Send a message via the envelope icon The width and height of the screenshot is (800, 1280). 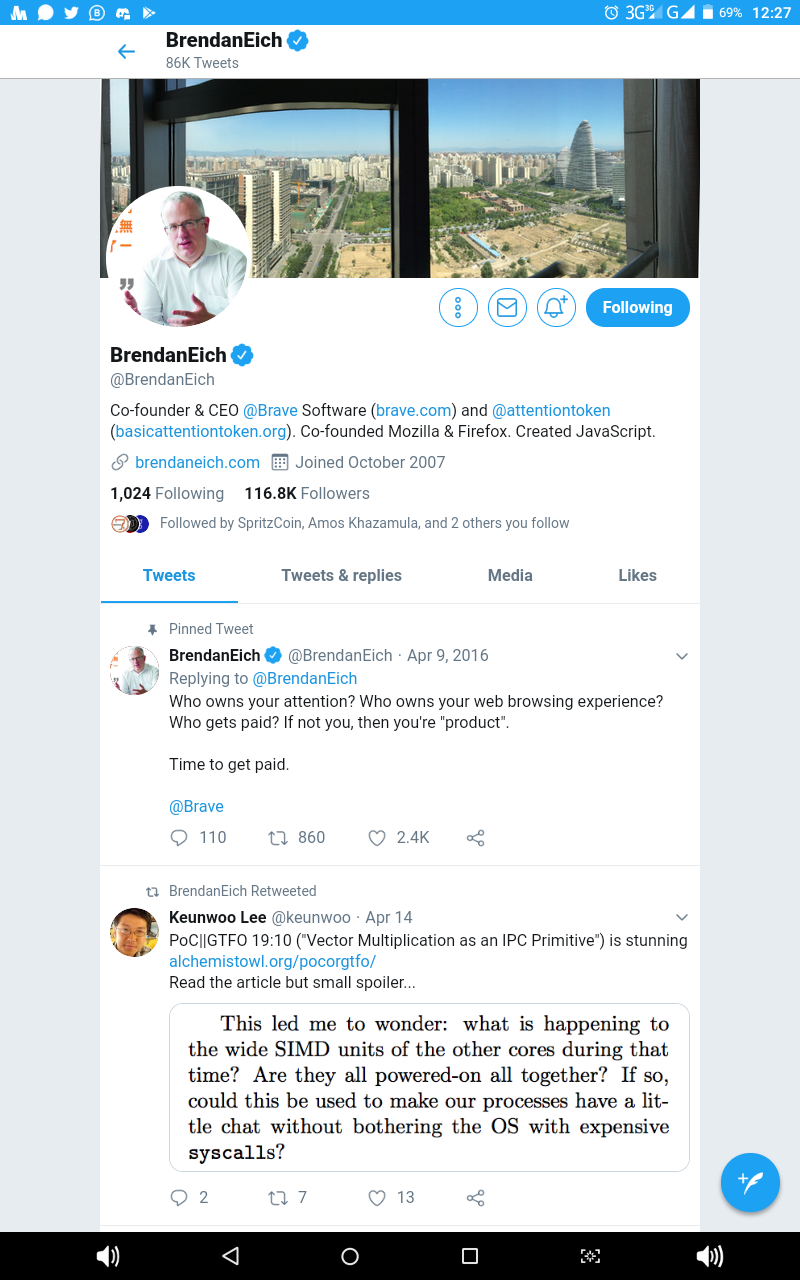click(x=507, y=307)
